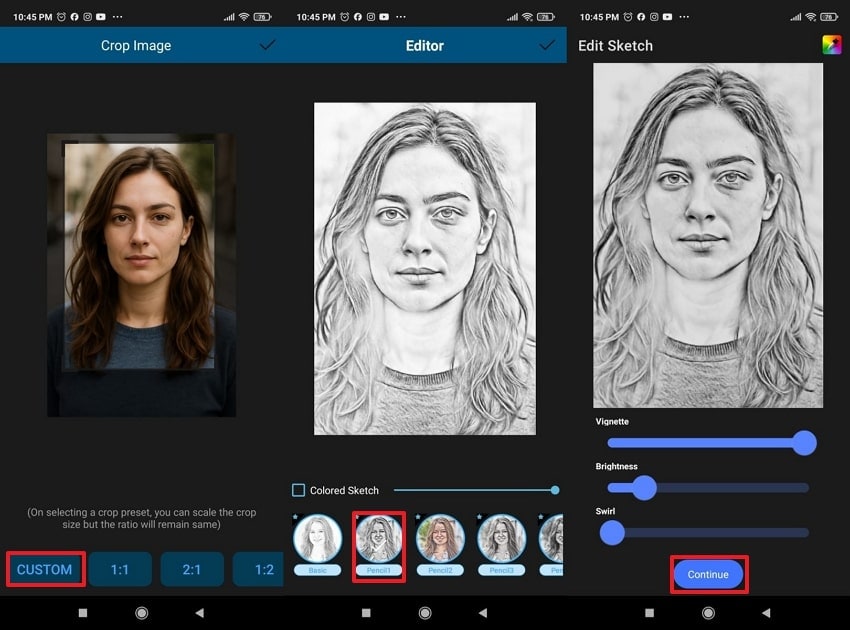The width and height of the screenshot is (850, 630).
Task: Select the 1:2 crop ratio preset
Action: [262, 569]
